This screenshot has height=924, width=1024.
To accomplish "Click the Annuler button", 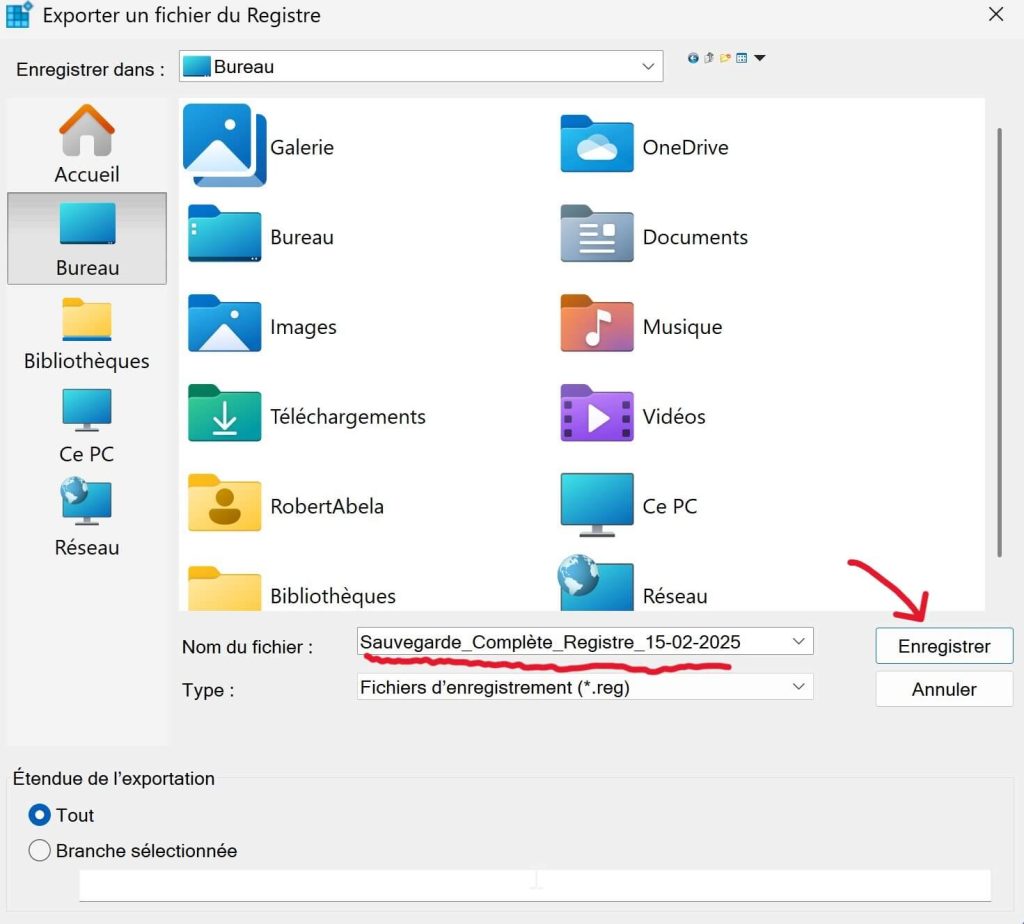I will (x=943, y=688).
